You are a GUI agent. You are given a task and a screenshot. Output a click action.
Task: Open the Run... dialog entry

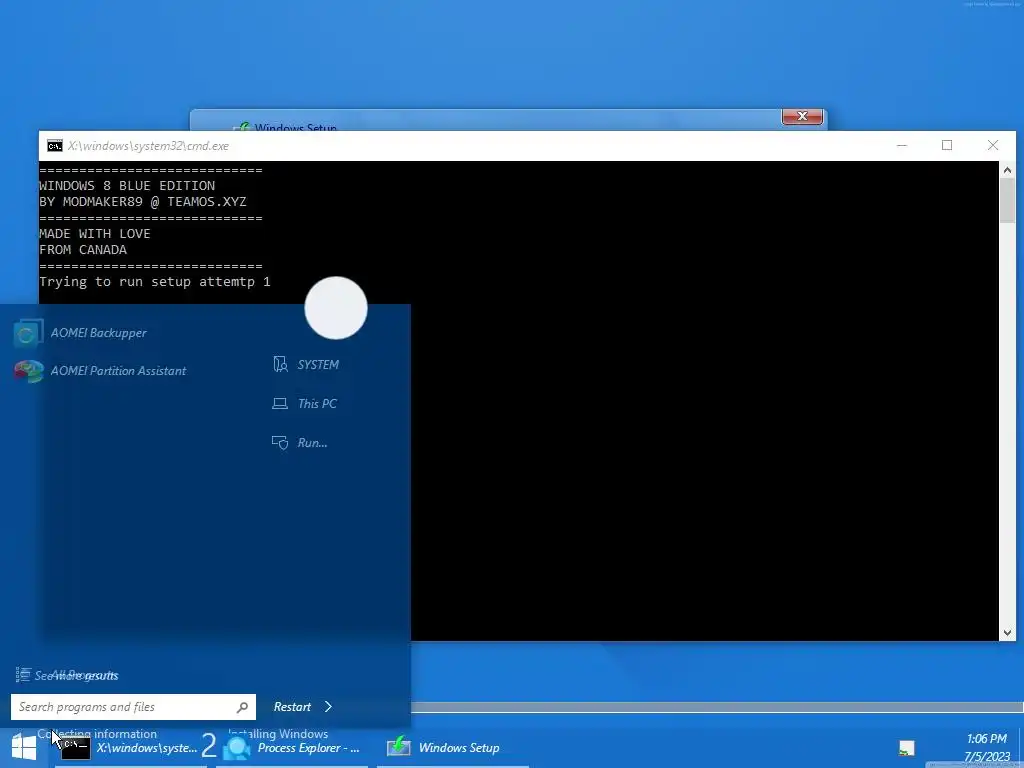(x=300, y=443)
